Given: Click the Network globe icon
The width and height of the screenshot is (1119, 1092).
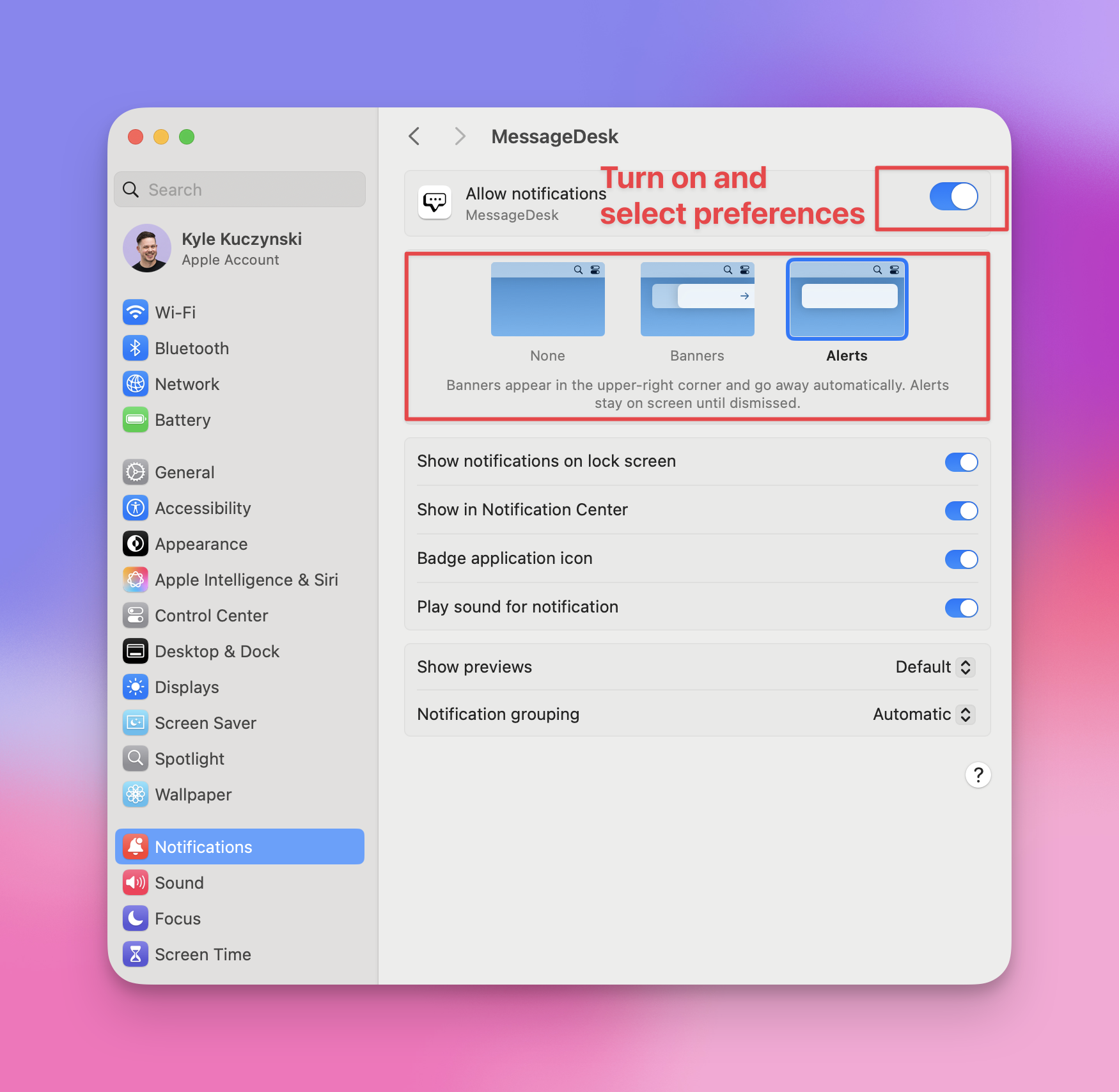Looking at the screenshot, I should (x=136, y=384).
